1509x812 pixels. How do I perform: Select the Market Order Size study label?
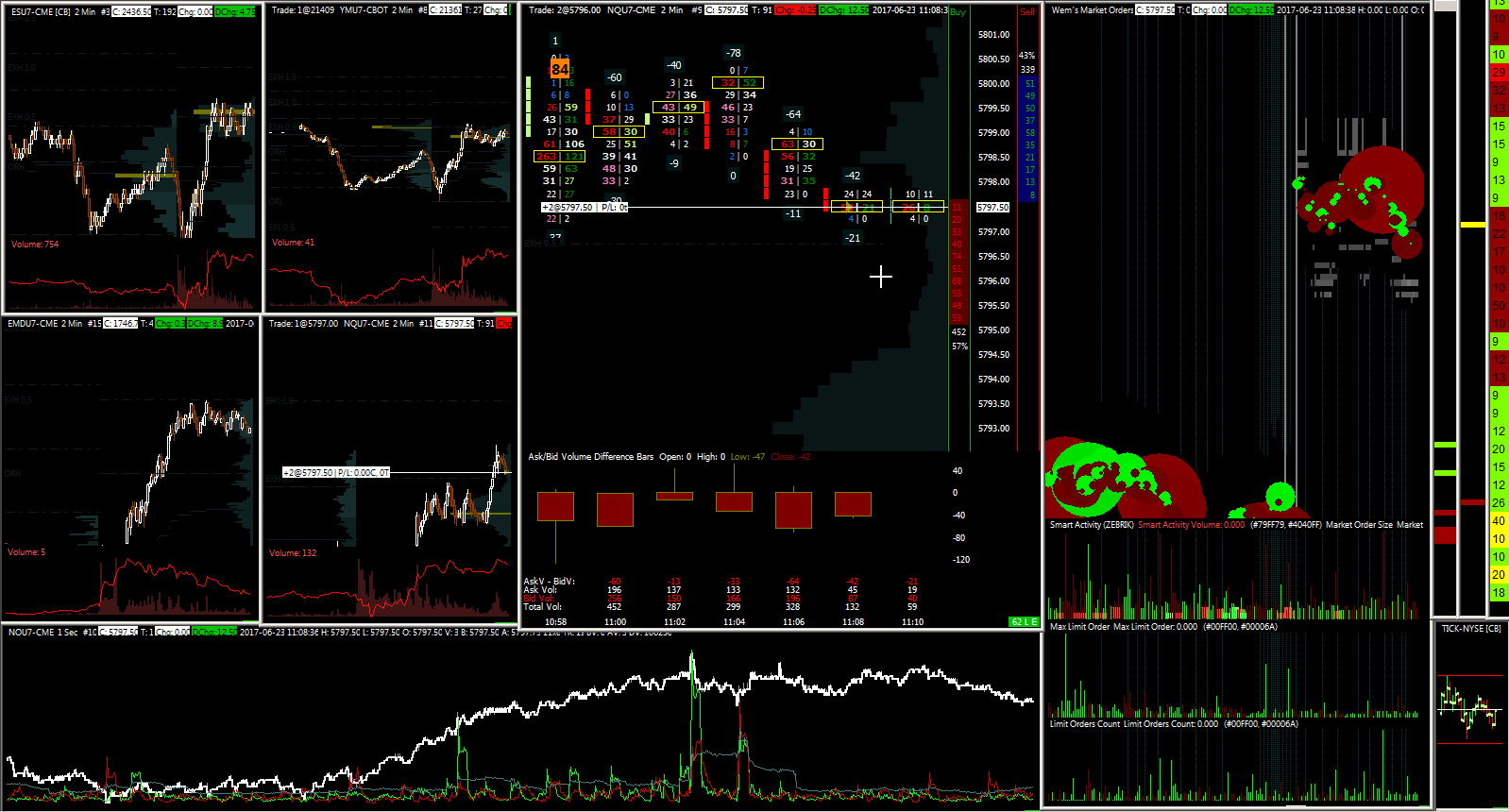tap(1359, 525)
